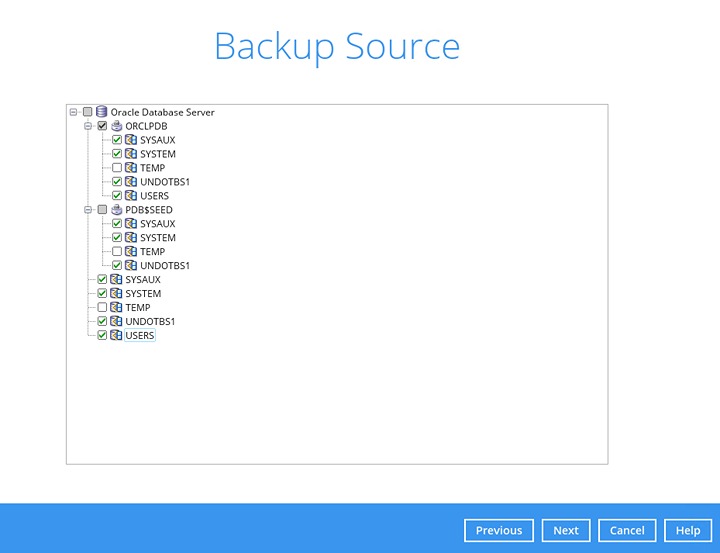Click the PDB$SEED pluggable database icon
Viewport: 720px width, 553px height.
point(117,210)
